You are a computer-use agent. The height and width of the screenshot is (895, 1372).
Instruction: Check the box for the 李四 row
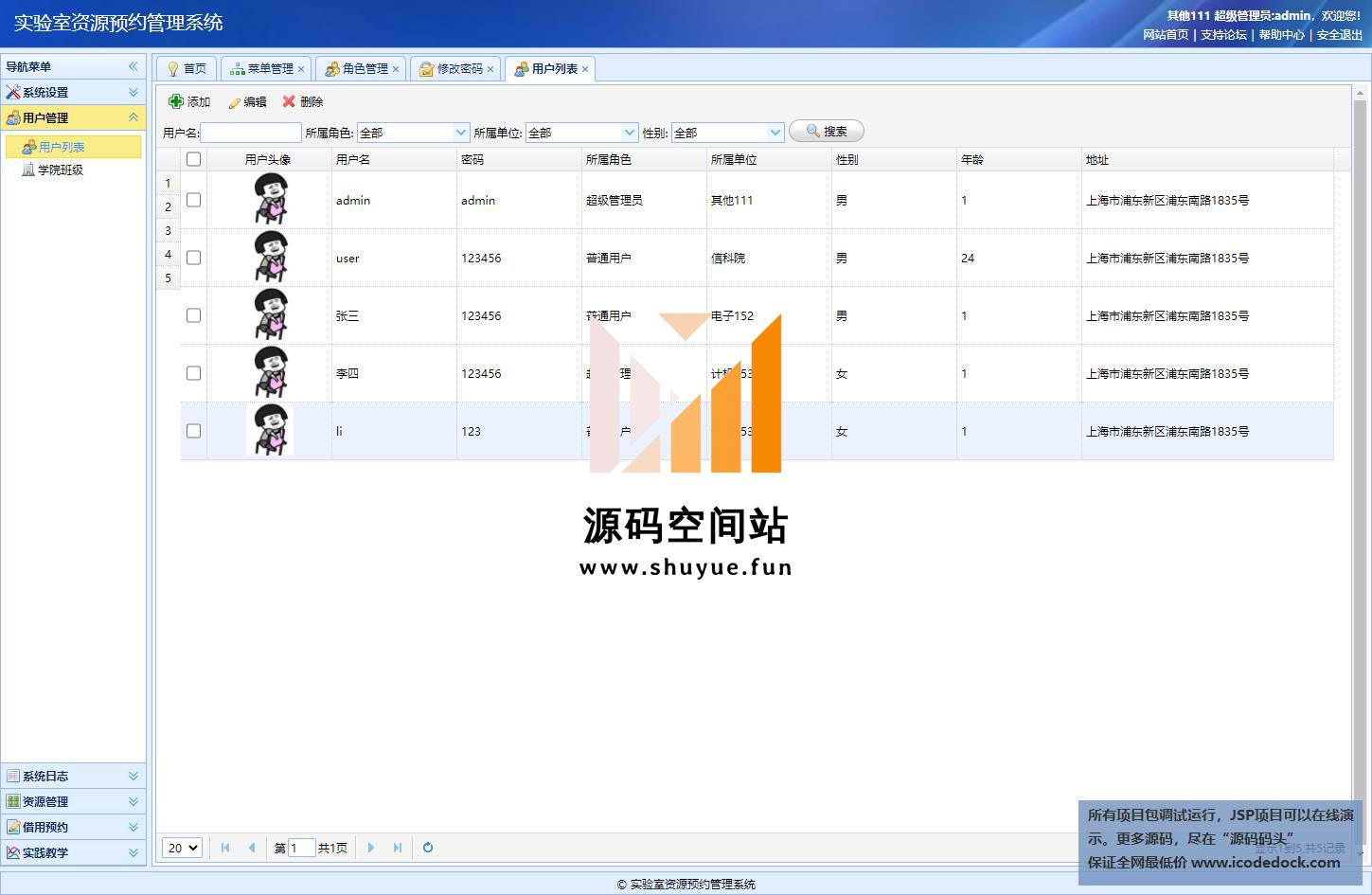pos(193,373)
